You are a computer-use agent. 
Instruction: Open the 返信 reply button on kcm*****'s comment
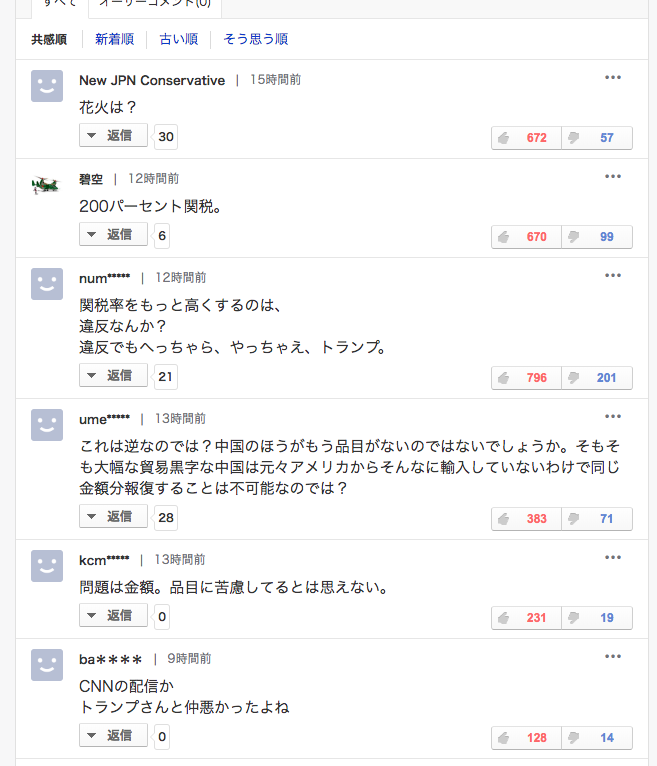(x=113, y=615)
